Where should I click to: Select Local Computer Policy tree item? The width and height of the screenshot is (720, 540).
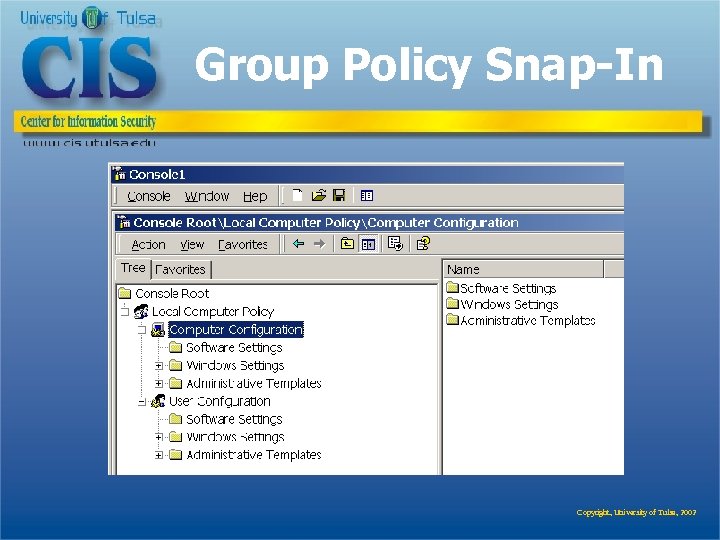(x=213, y=312)
